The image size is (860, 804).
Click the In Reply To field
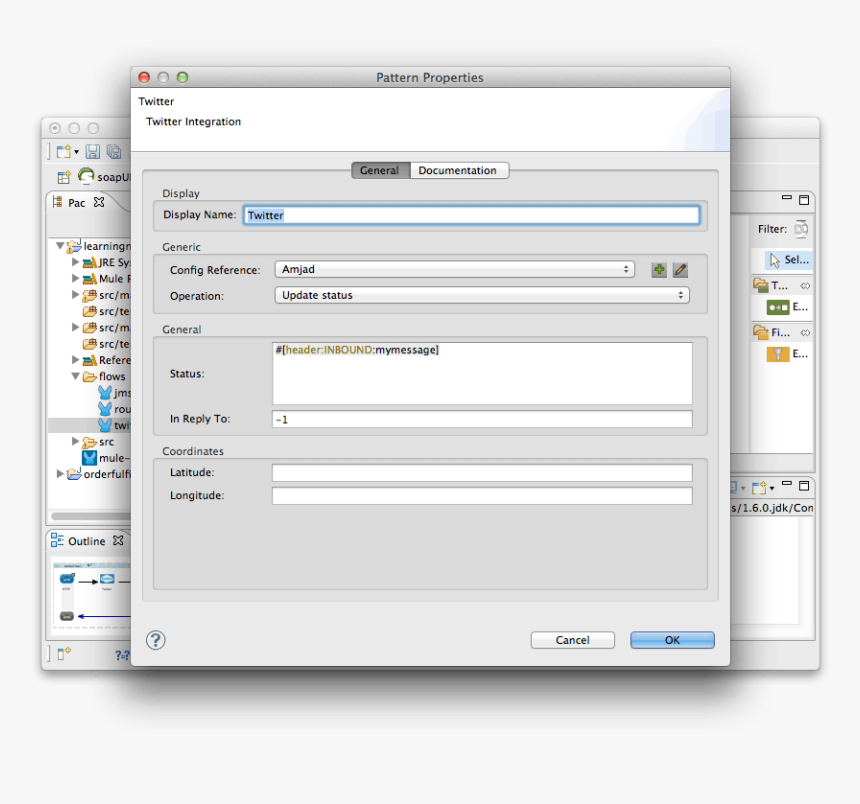pos(482,420)
